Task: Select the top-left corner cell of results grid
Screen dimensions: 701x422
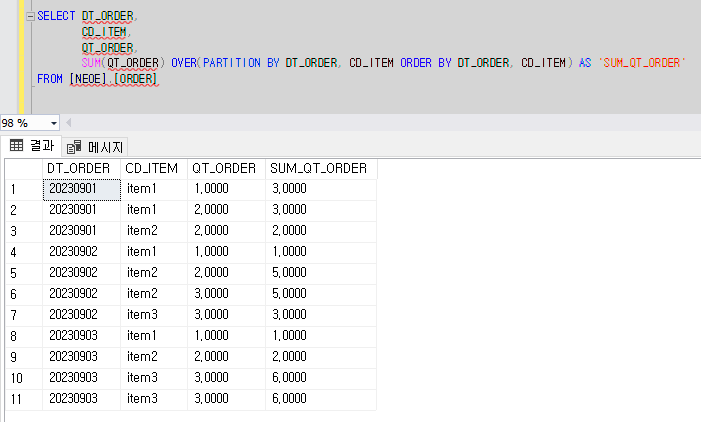Action: point(24,169)
